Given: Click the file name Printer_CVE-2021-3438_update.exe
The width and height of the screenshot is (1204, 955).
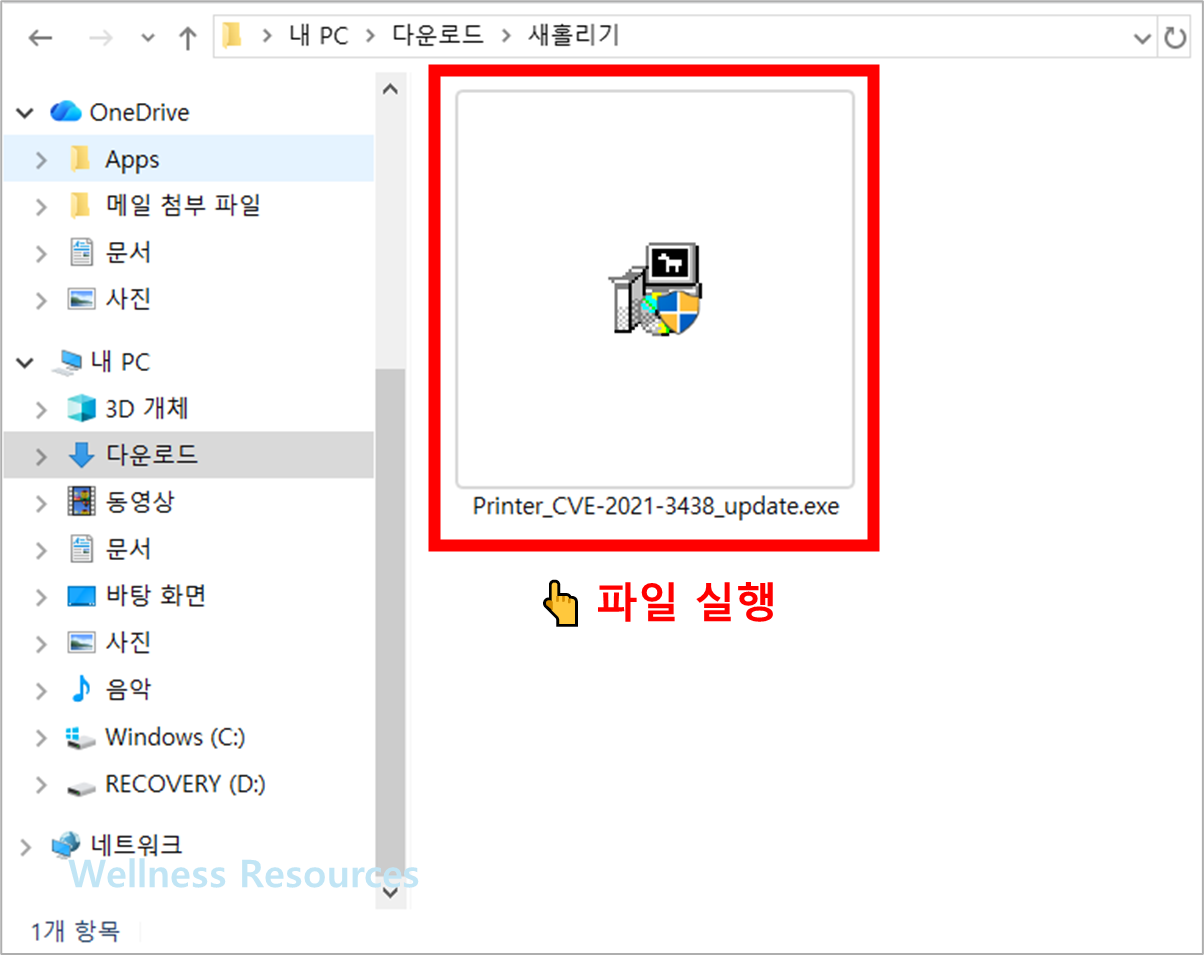Looking at the screenshot, I should (x=655, y=506).
